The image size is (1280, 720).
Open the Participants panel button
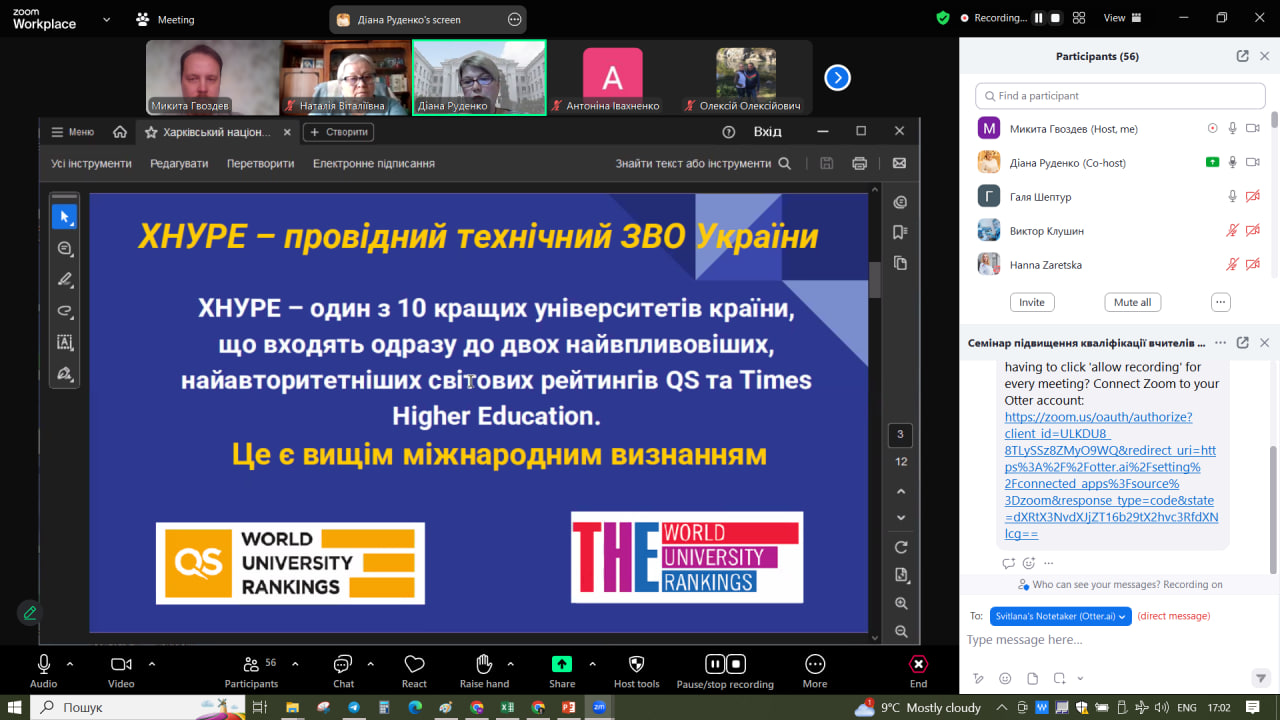tap(251, 670)
